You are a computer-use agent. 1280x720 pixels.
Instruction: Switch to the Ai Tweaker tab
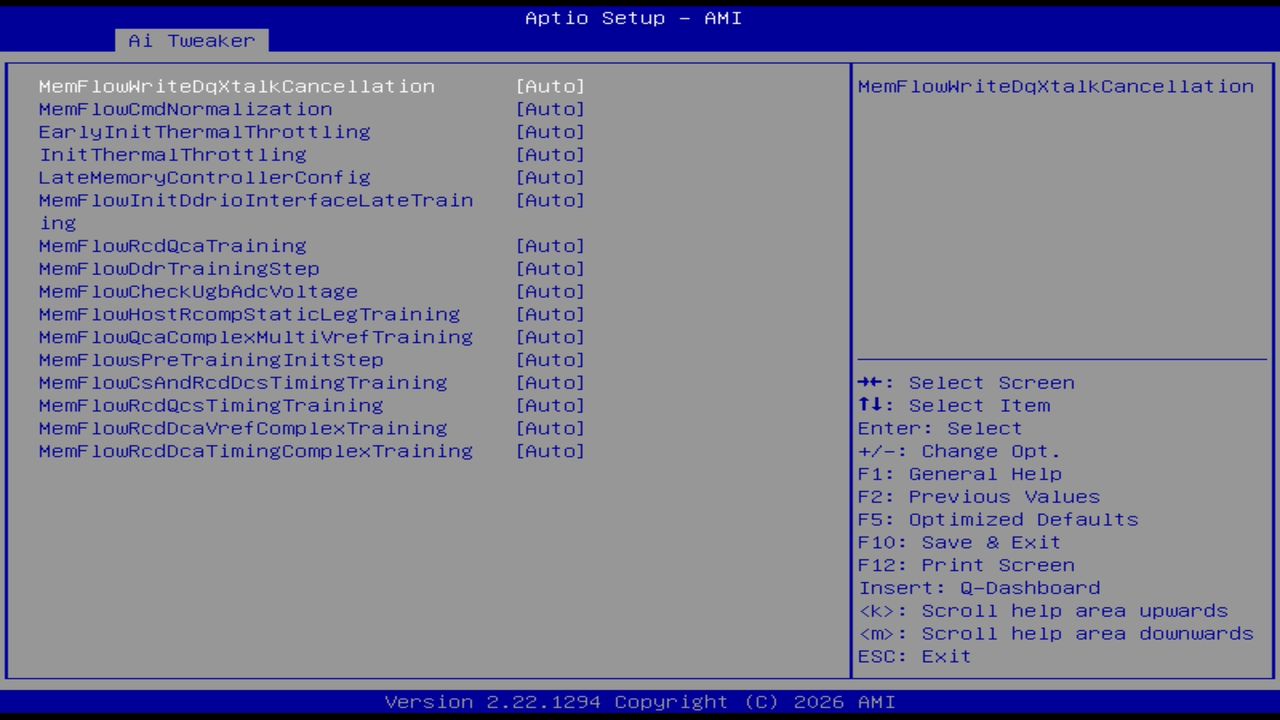click(x=189, y=40)
